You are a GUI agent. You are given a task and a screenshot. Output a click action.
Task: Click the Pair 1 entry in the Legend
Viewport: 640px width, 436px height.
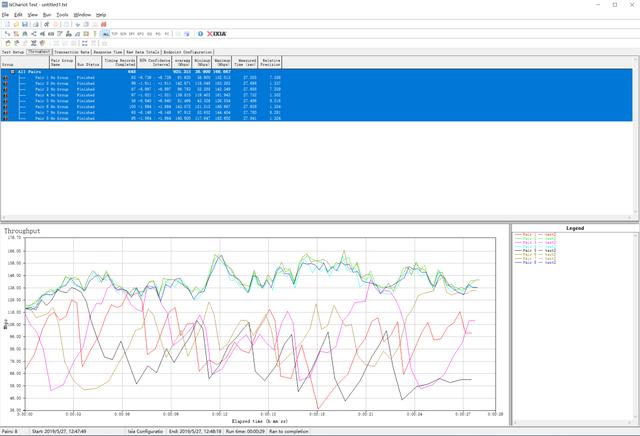click(530, 237)
